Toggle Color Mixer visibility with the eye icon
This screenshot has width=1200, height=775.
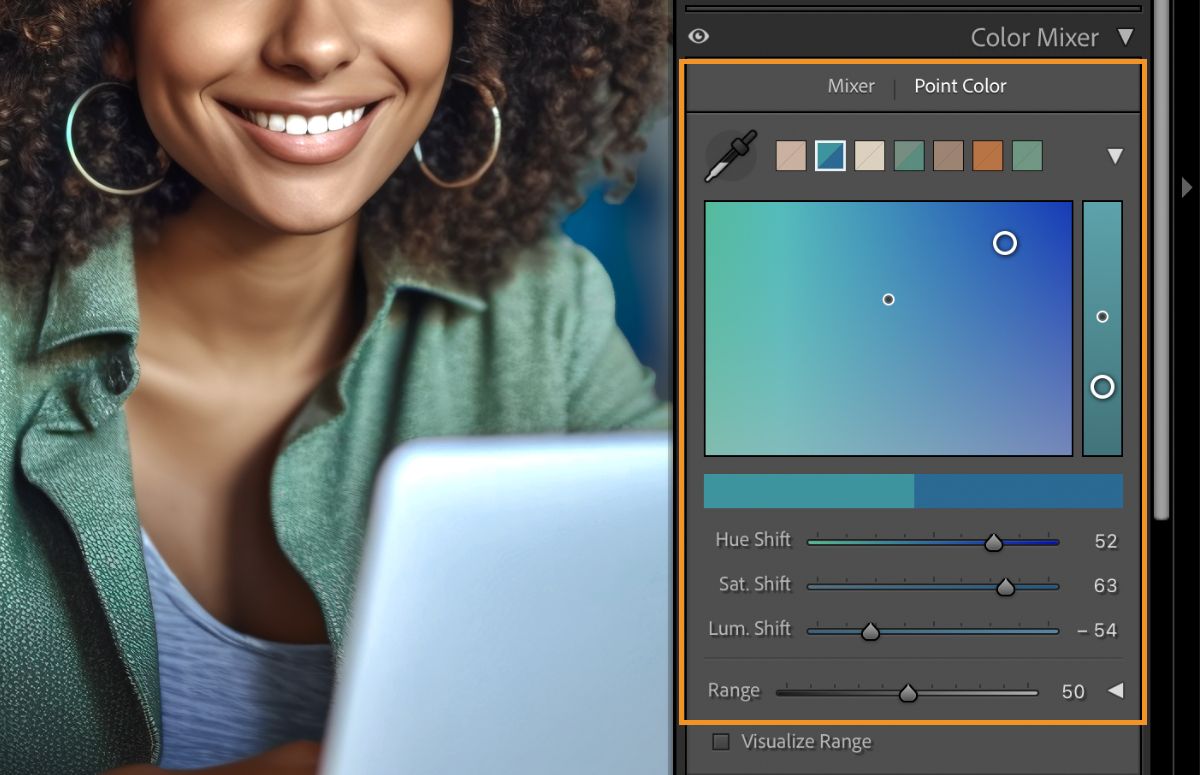coord(698,36)
